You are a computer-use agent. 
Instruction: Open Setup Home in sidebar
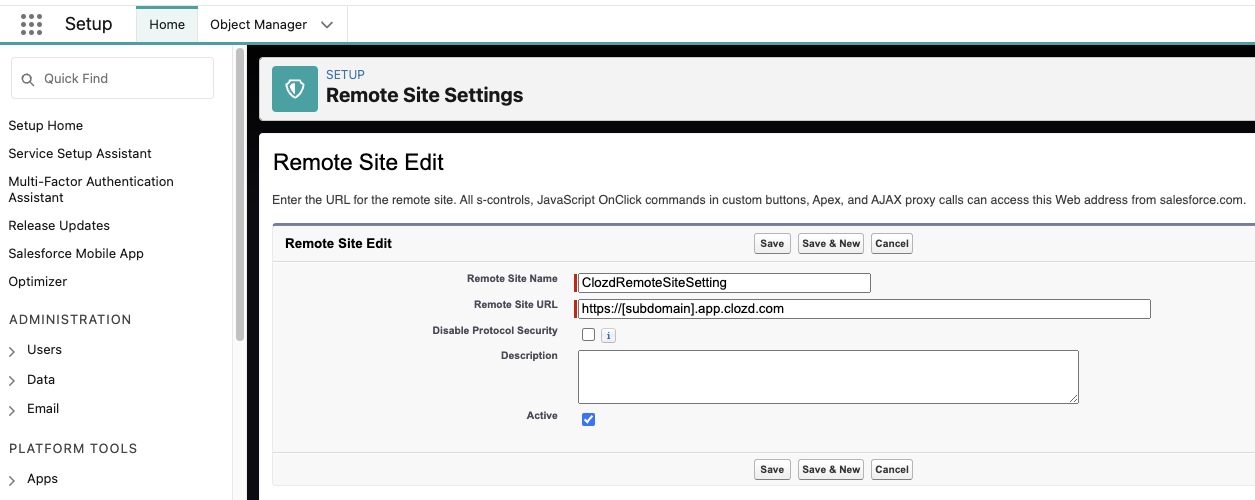coord(46,126)
